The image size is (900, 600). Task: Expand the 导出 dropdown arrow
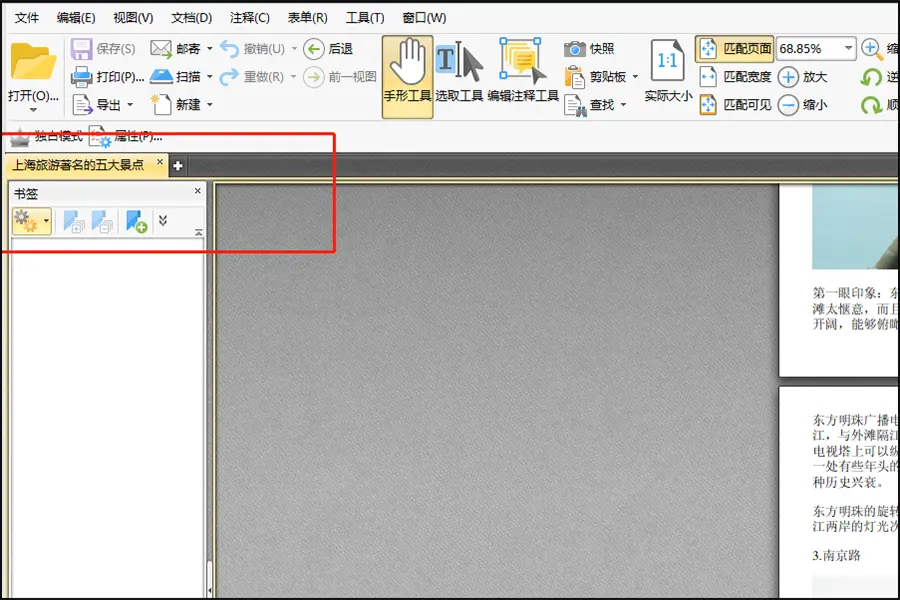(x=130, y=104)
